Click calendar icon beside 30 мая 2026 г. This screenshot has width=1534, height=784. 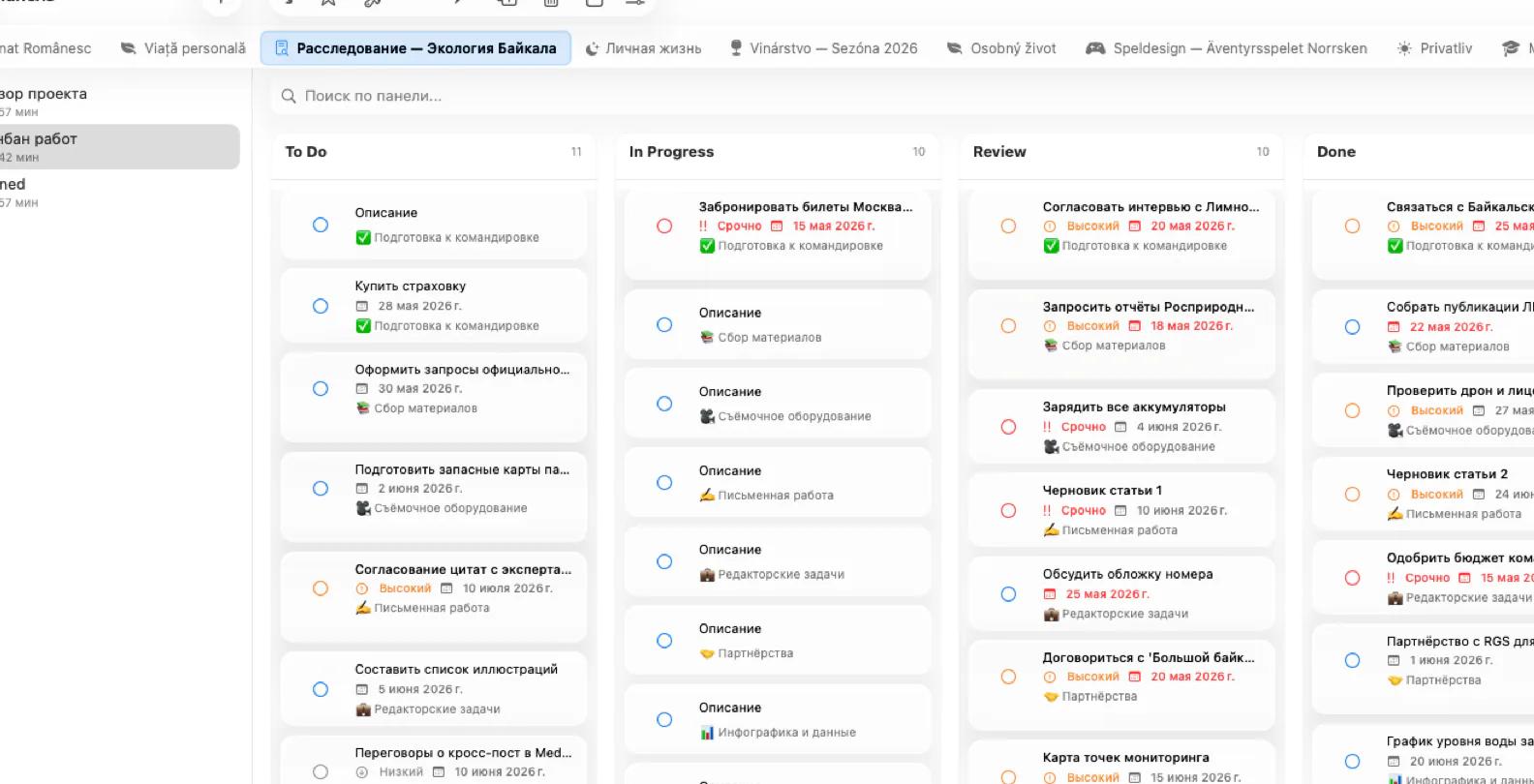pos(362,388)
